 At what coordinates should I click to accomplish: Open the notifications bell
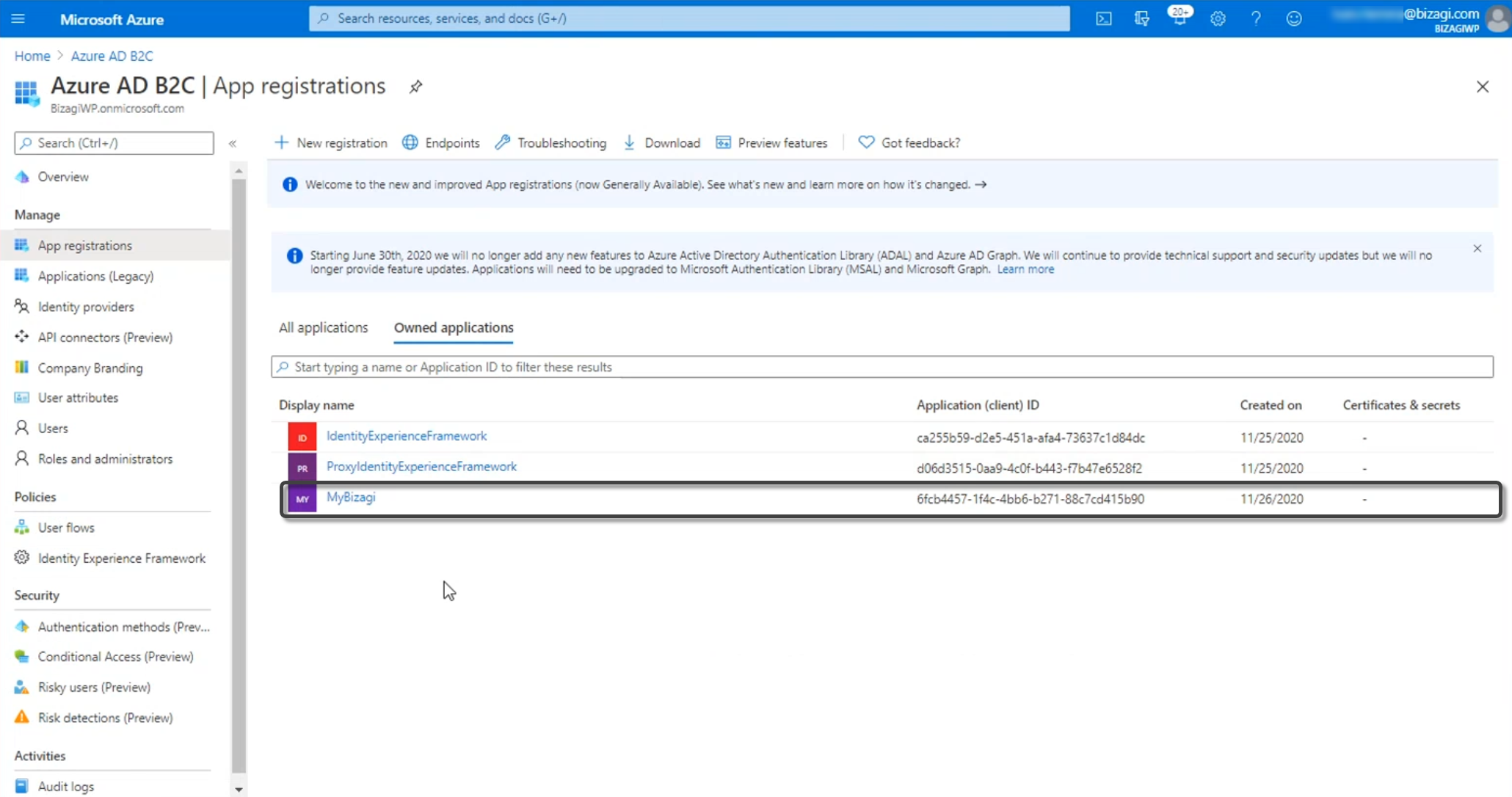point(1180,18)
